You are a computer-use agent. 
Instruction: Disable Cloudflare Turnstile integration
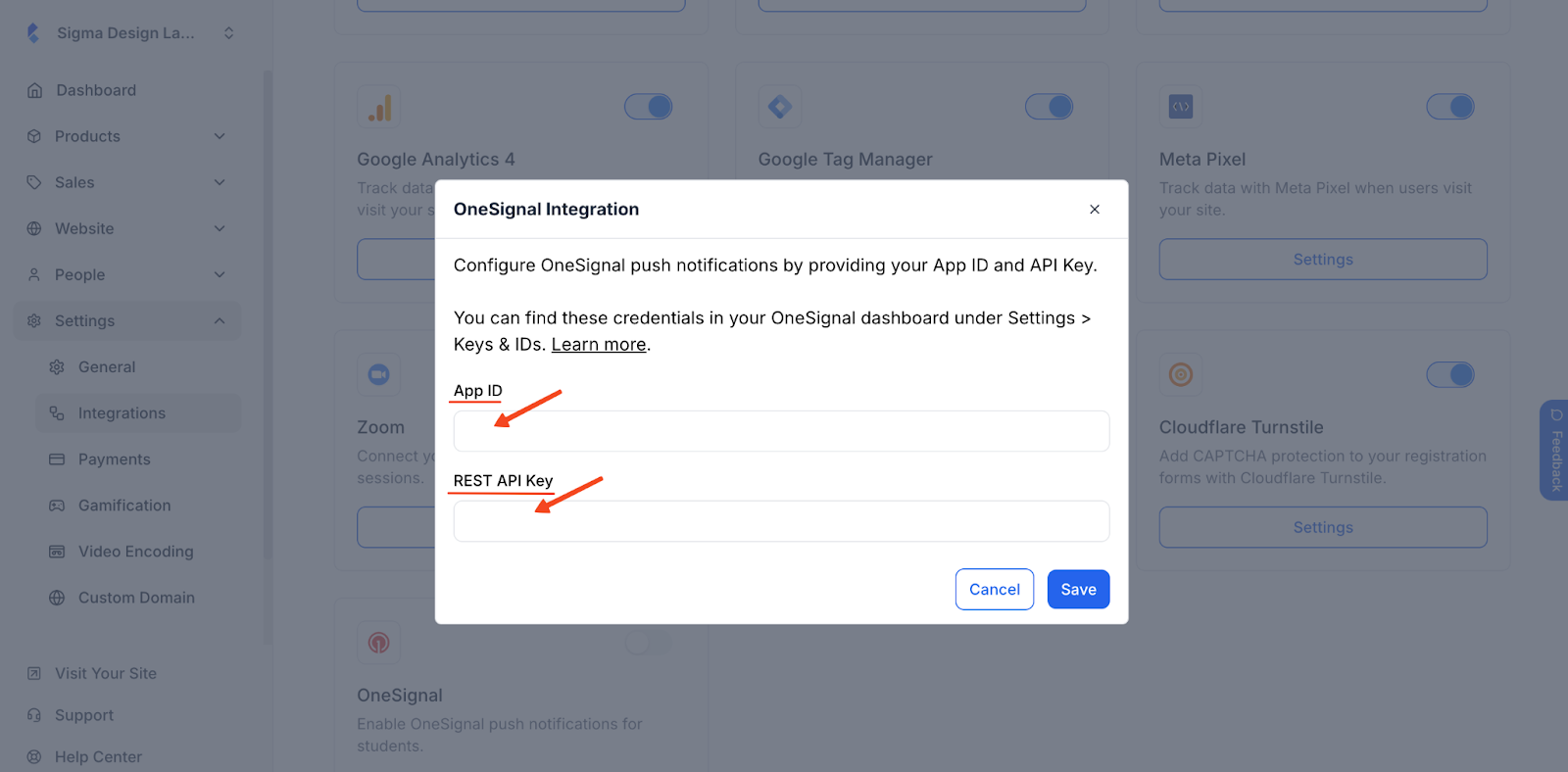(x=1449, y=374)
